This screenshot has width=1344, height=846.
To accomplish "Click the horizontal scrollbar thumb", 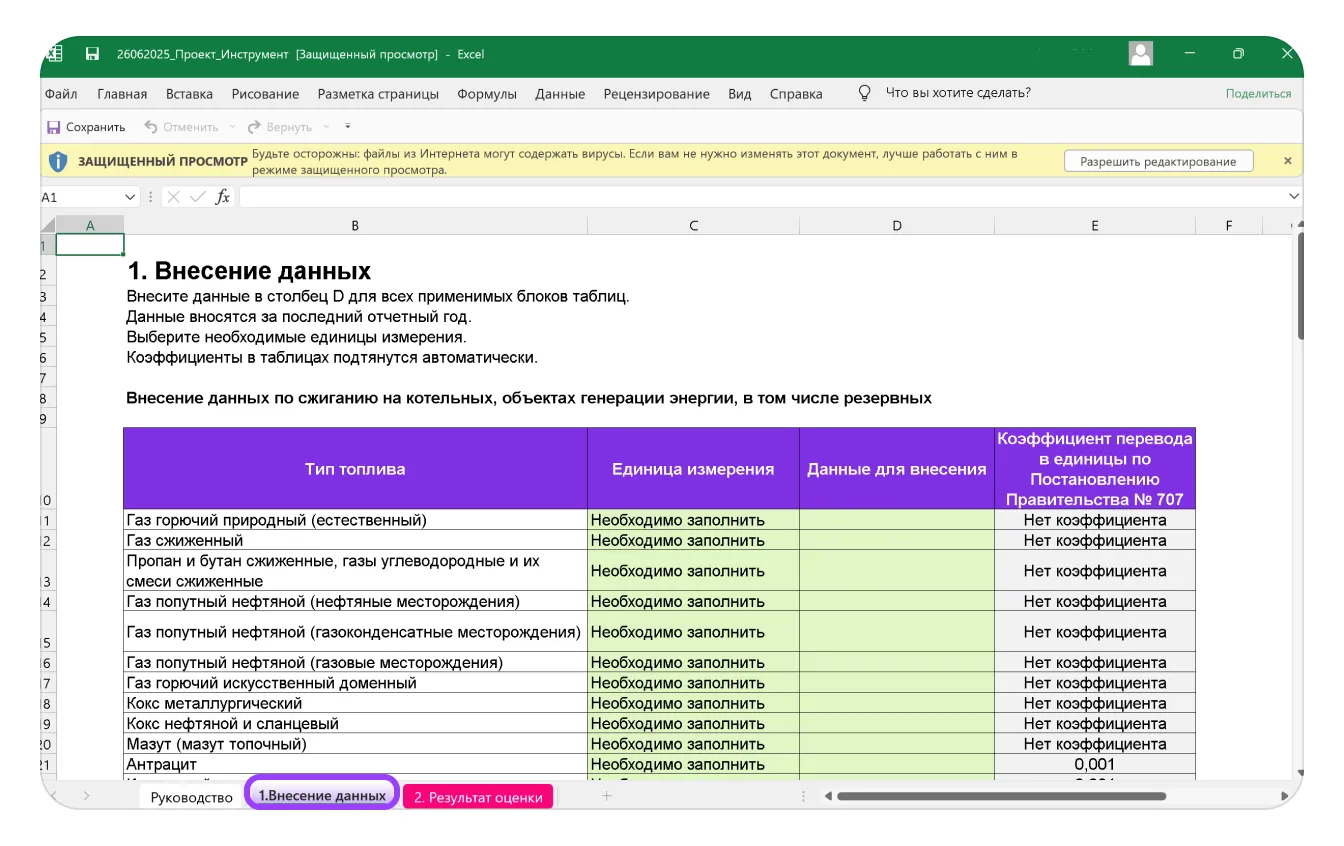I will point(1001,796).
